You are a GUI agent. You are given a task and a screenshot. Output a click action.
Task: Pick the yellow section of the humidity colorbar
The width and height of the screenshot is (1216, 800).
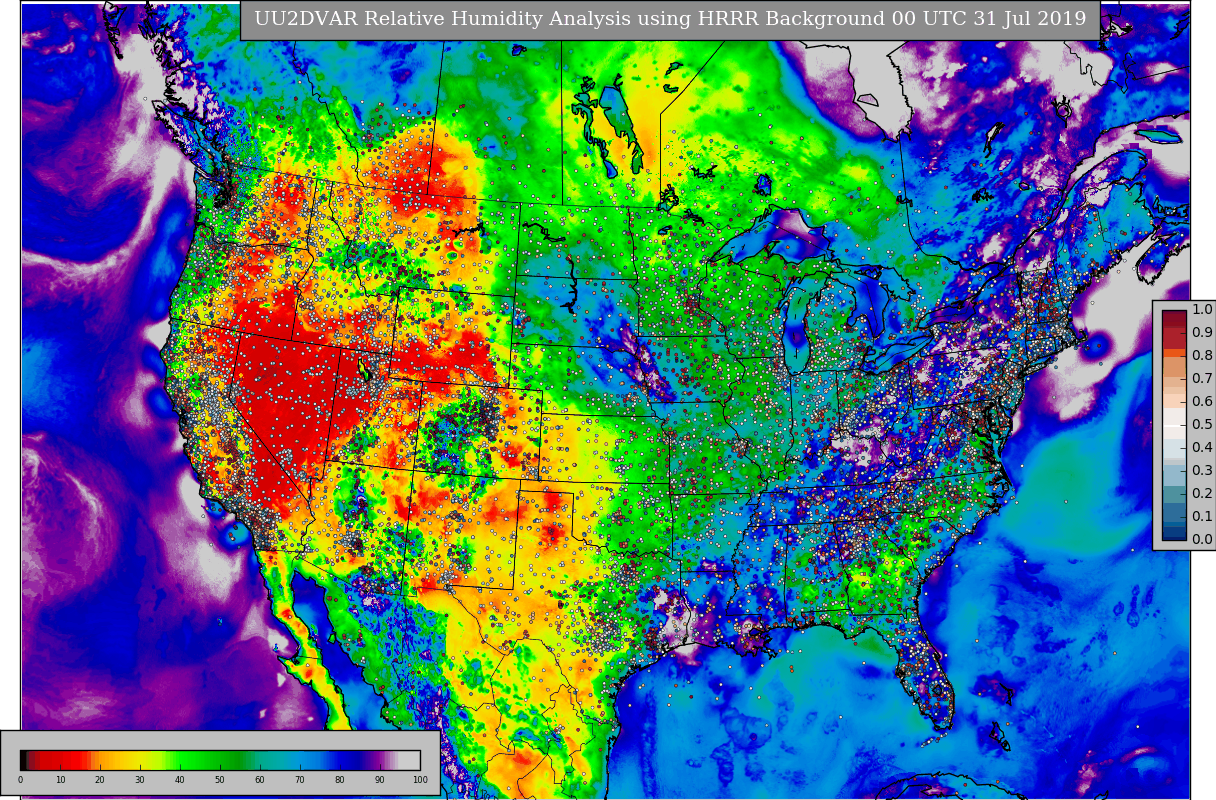click(138, 760)
